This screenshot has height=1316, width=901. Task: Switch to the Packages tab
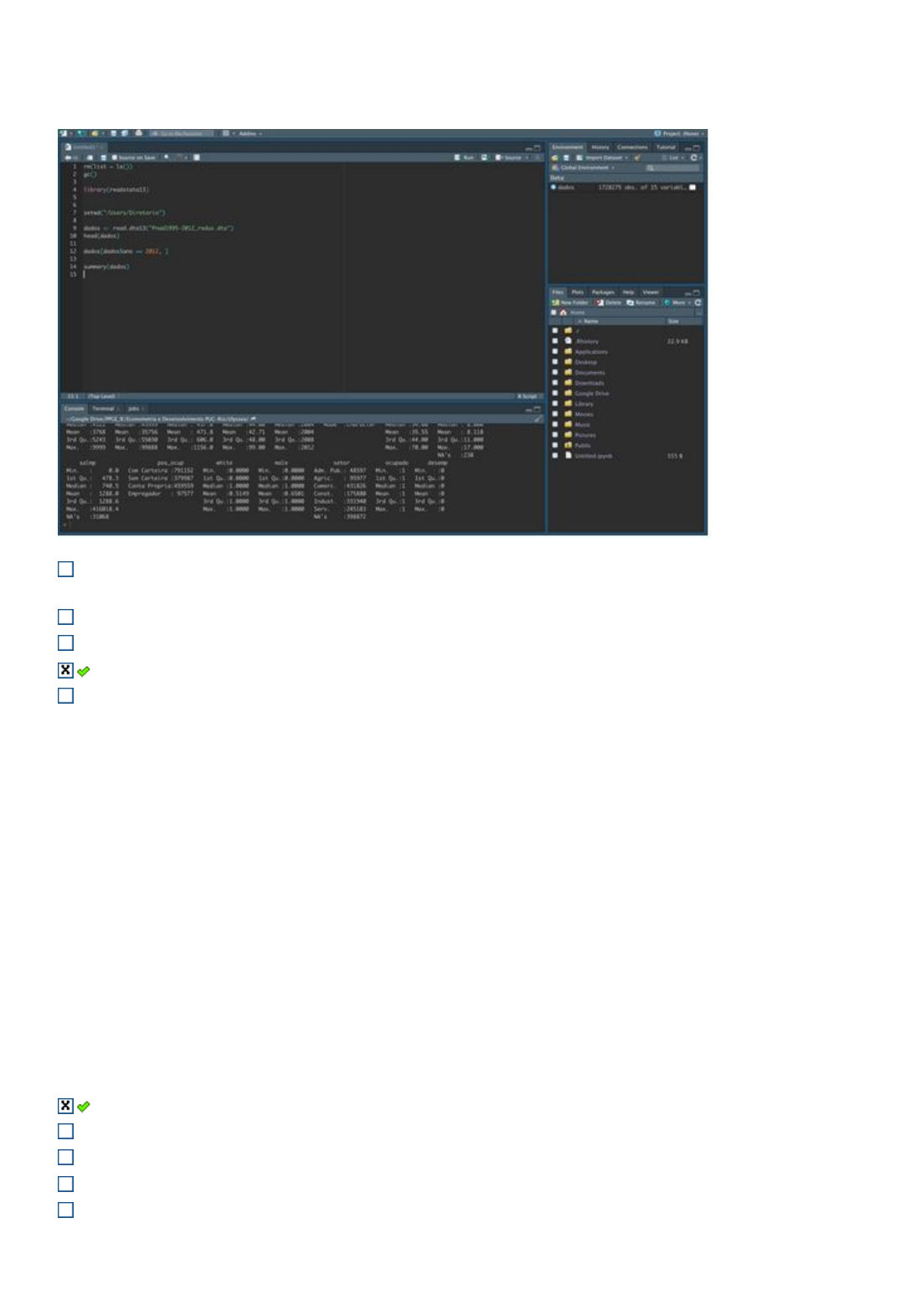coord(603,292)
